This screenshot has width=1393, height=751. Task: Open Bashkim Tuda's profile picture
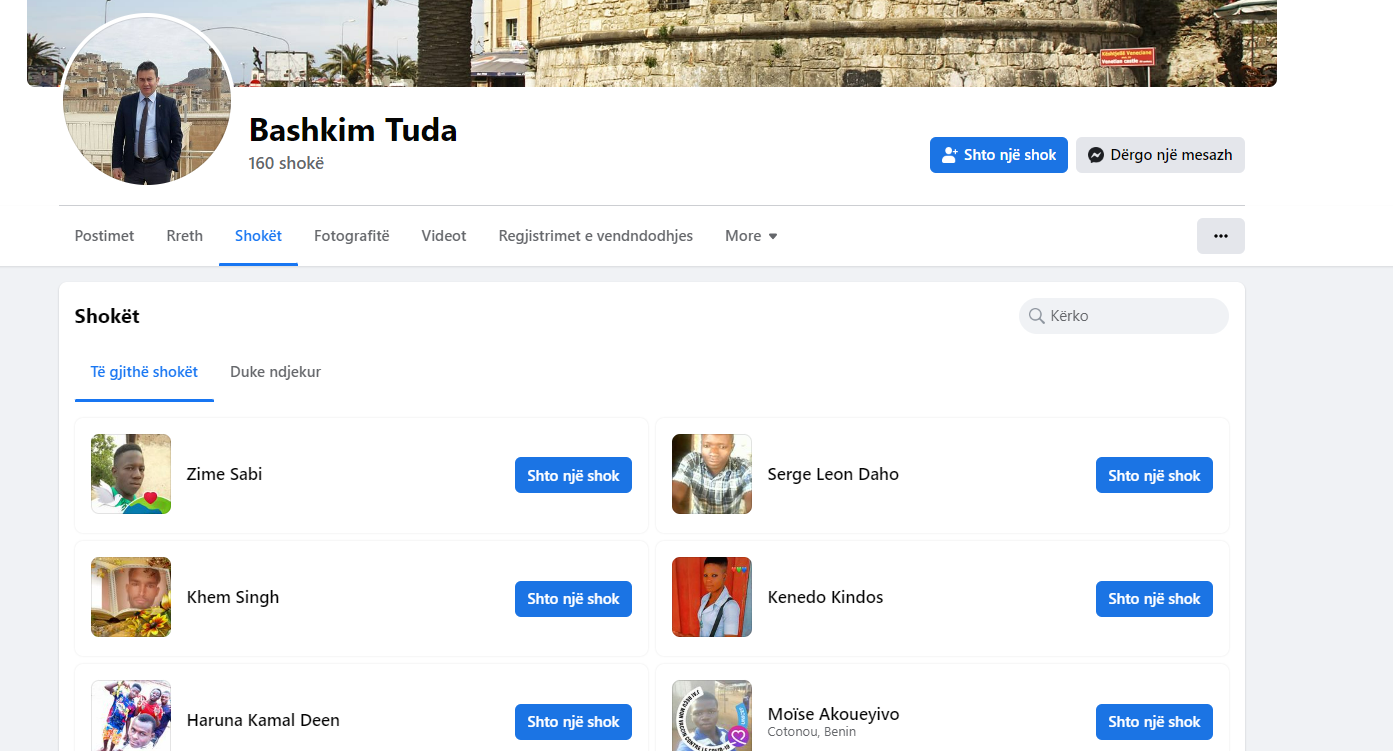point(147,101)
